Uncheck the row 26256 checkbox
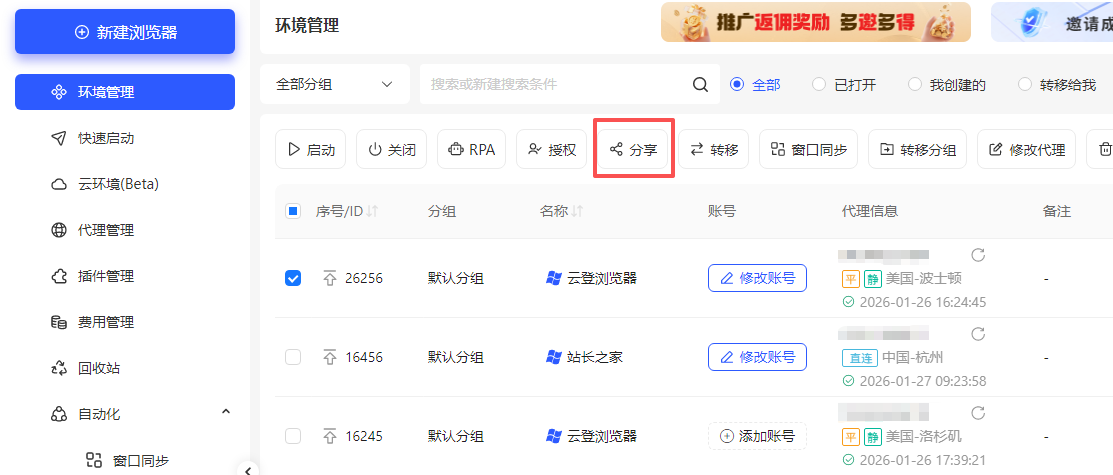The height and width of the screenshot is (475, 1113). 292,278
